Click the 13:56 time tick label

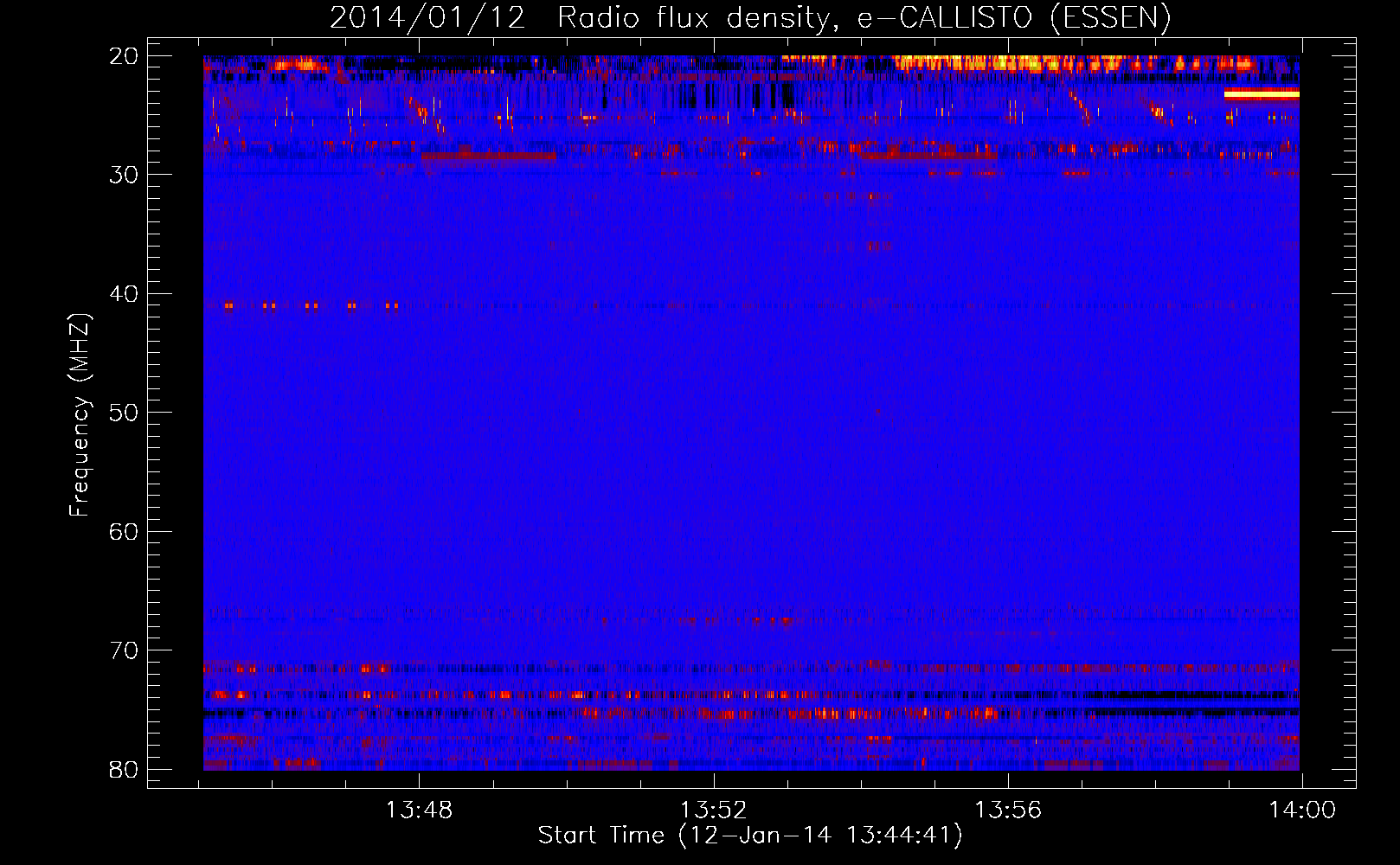pyautogui.click(x=1008, y=811)
